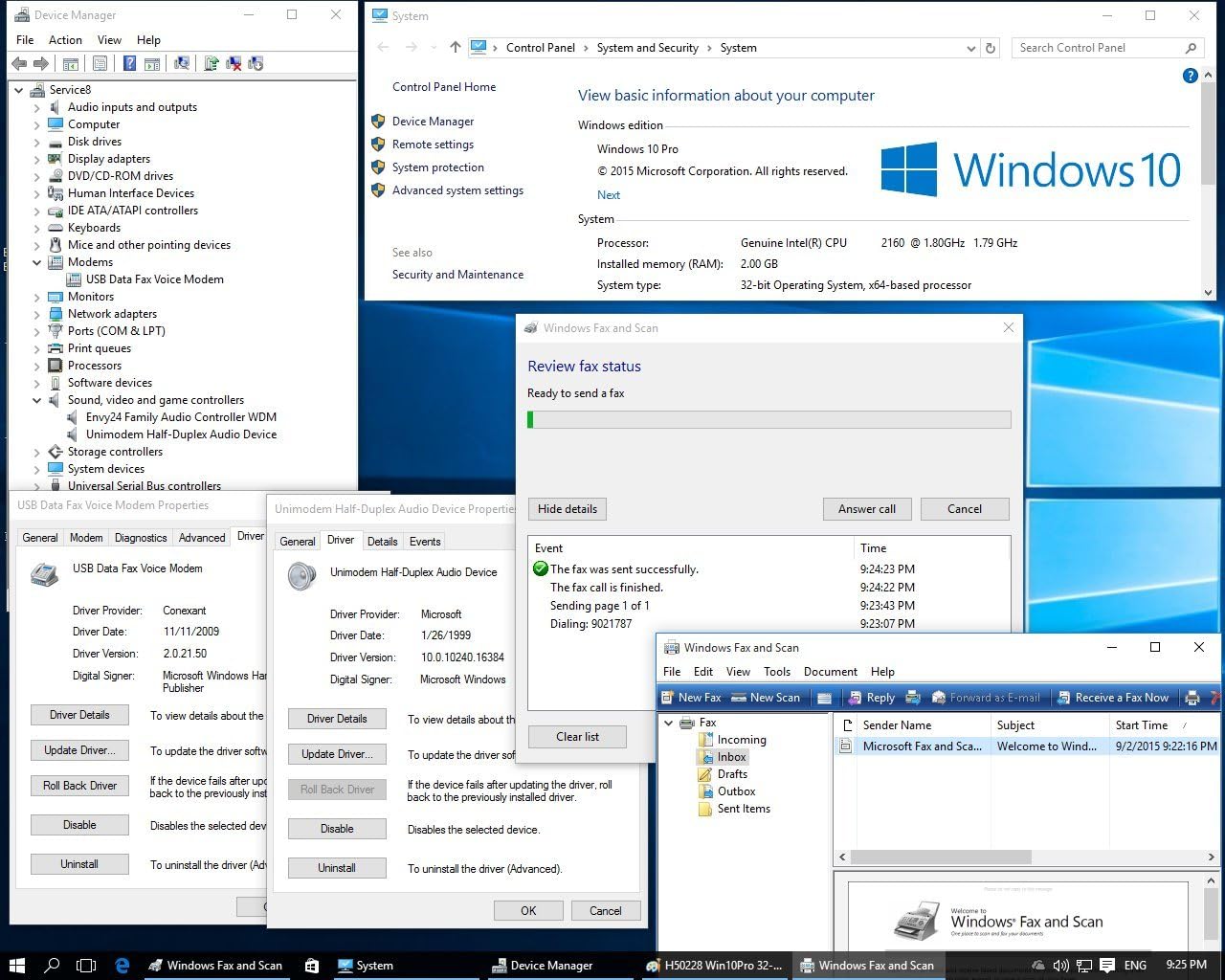Screen dimensions: 1225x980
Task: Click the Answer call button
Action: 866,509
